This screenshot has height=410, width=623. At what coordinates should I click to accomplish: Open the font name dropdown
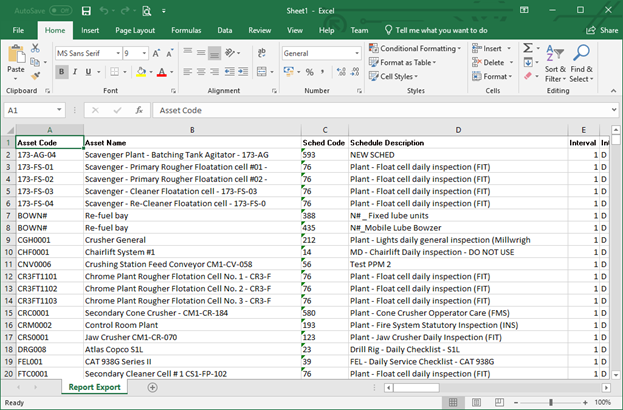coord(118,53)
